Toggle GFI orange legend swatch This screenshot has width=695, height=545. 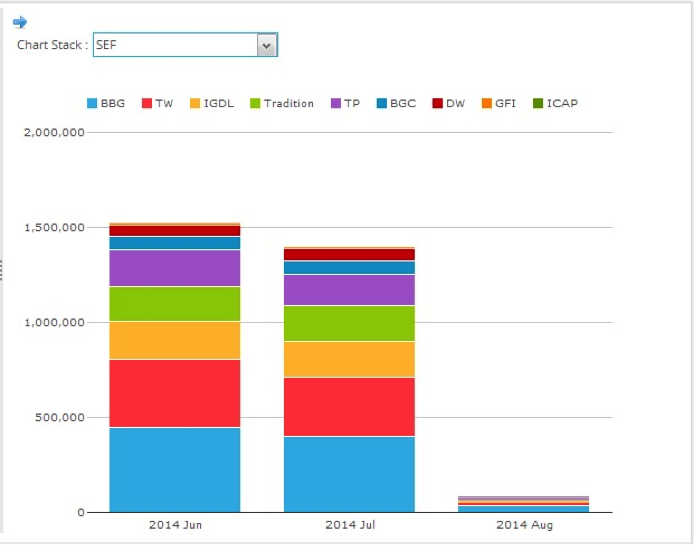pyautogui.click(x=487, y=103)
